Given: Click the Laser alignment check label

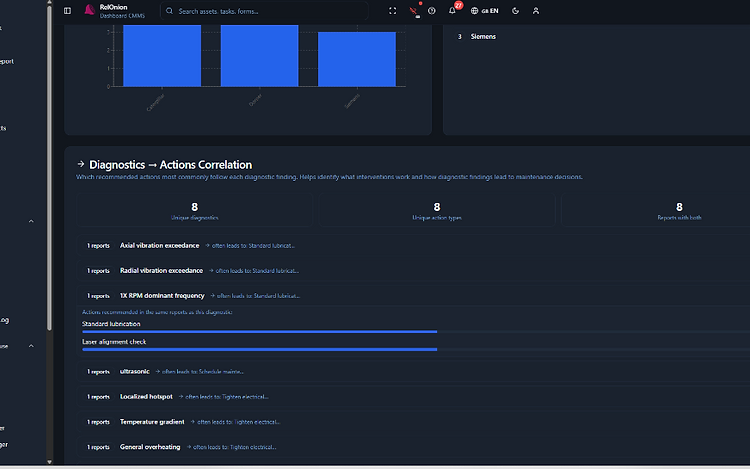Looking at the screenshot, I should point(114,342).
